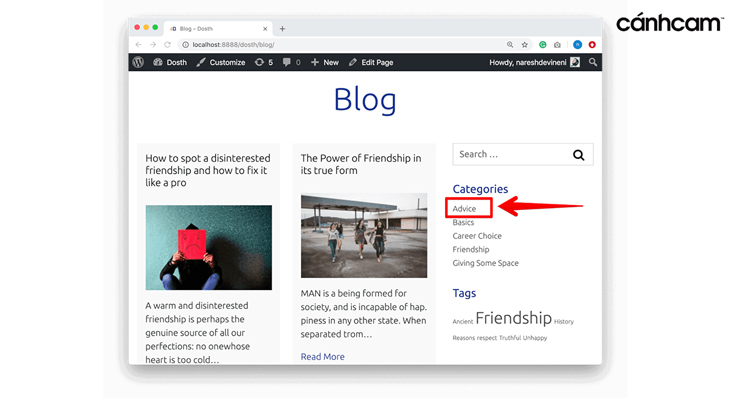Open the Giving Some Space category
The width and height of the screenshot is (730, 398).
pyautogui.click(x=485, y=263)
